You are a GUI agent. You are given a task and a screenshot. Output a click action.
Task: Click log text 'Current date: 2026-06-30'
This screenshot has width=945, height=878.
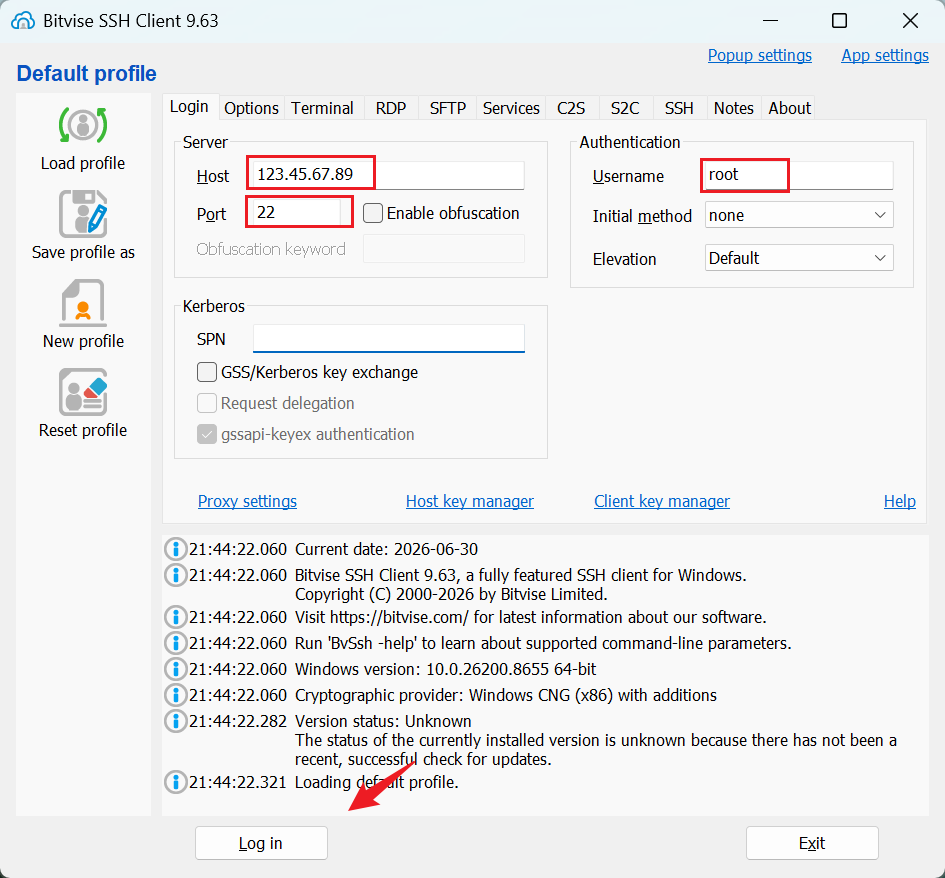click(386, 549)
